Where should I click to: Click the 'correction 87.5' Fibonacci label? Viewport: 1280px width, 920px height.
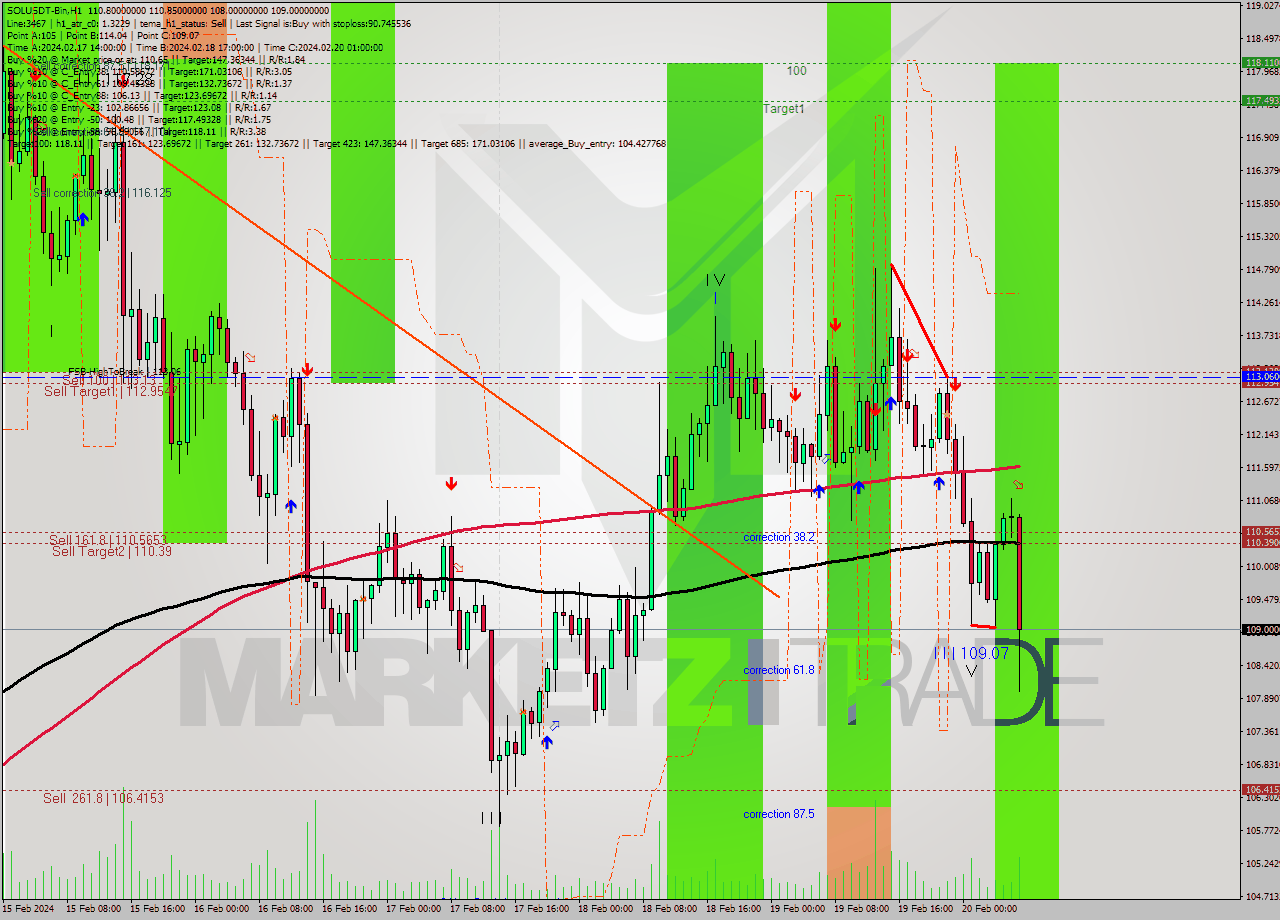point(779,814)
